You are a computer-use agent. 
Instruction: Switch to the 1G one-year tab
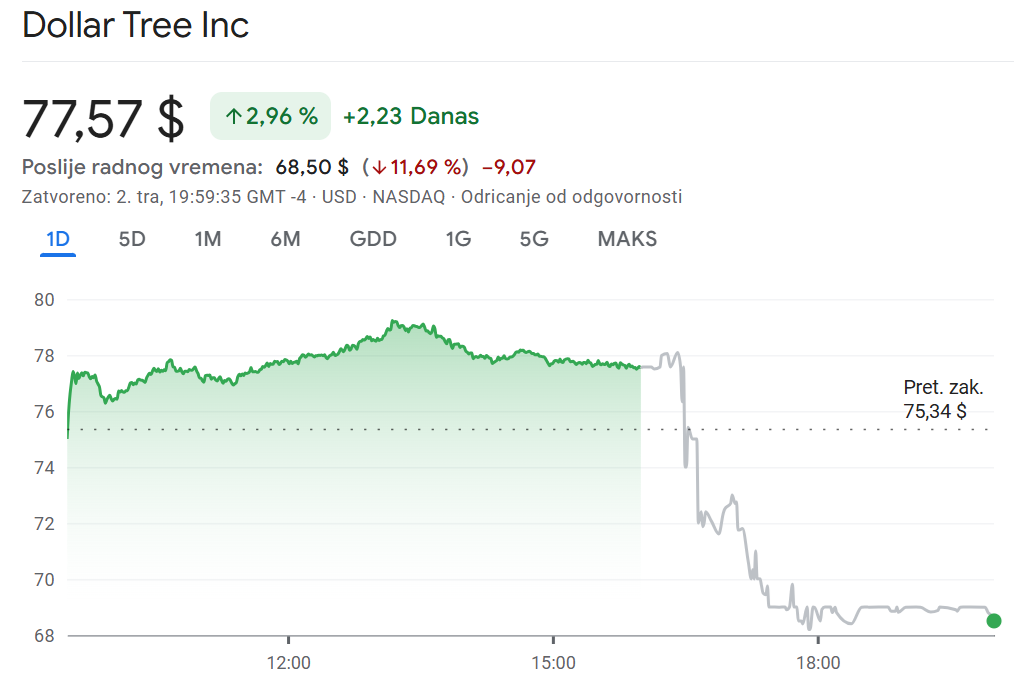(458, 239)
